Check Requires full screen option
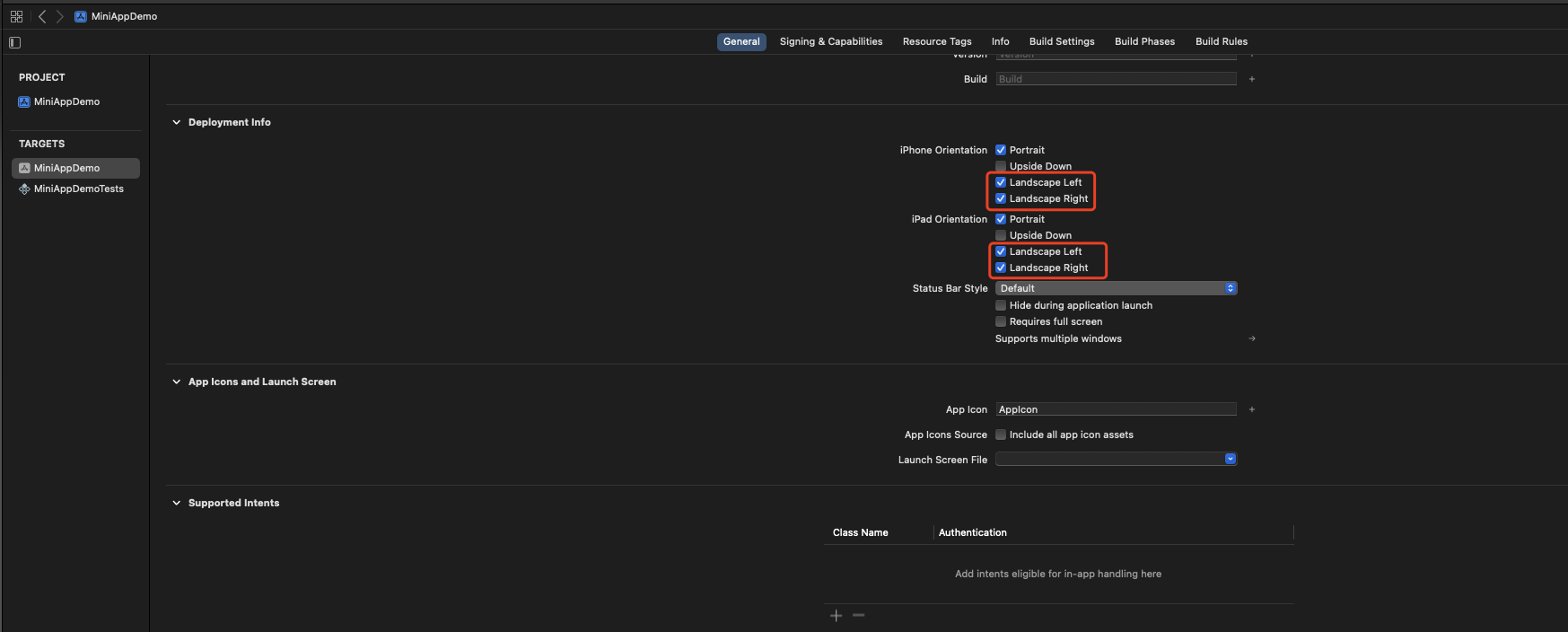 click(x=1001, y=321)
